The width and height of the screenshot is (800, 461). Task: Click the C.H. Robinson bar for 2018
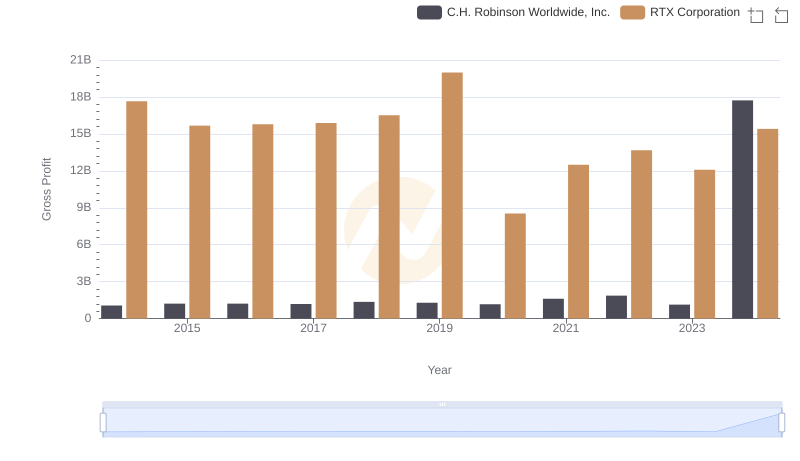click(x=364, y=310)
